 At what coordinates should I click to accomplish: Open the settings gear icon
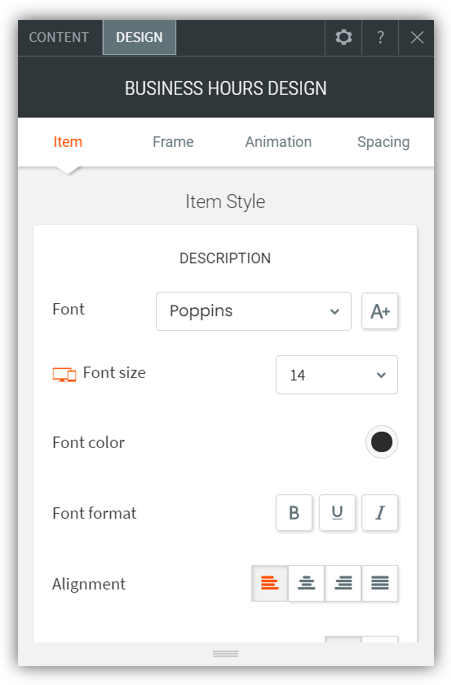[343, 38]
